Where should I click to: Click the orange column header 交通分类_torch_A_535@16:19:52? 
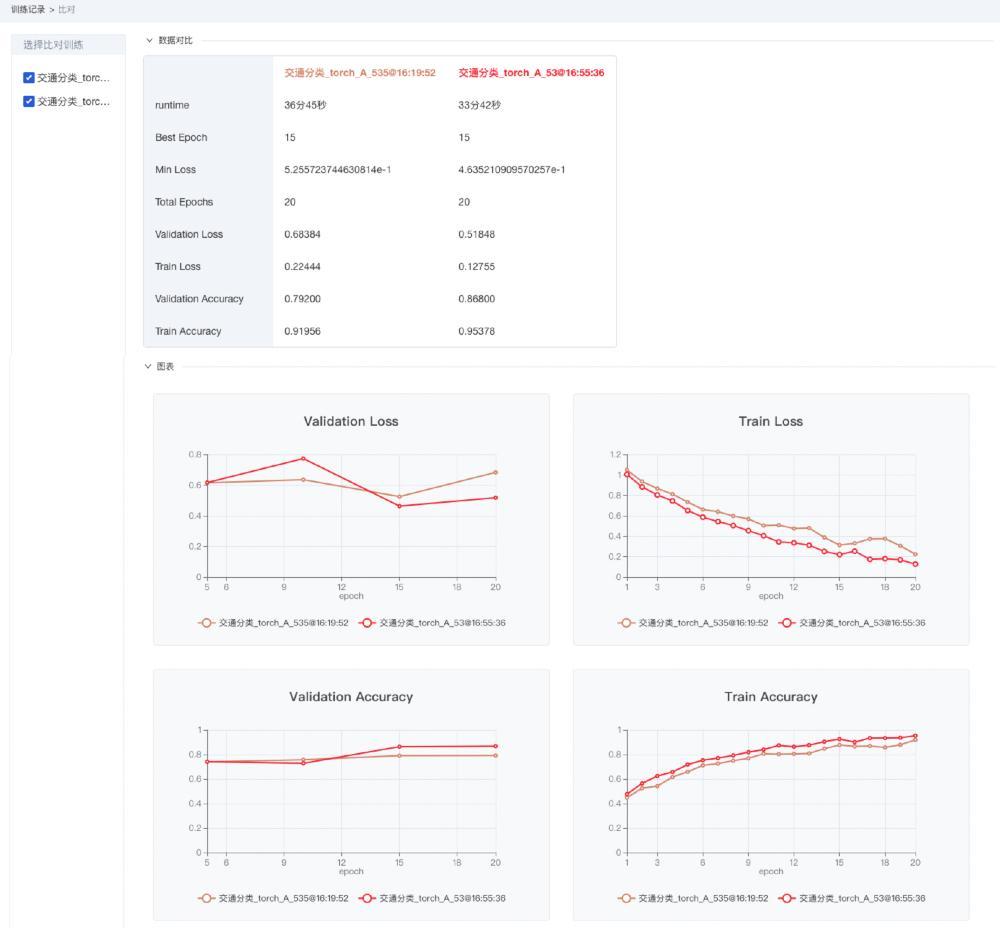[360, 73]
